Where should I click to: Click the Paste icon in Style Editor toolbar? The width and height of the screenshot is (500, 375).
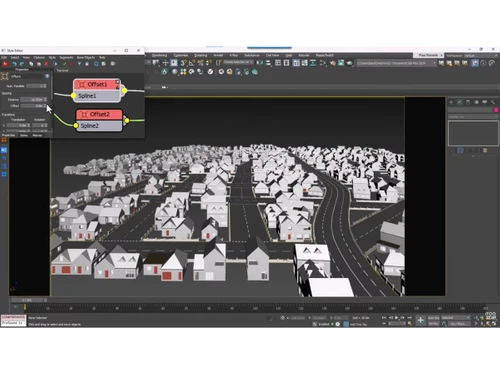pyautogui.click(x=39, y=64)
